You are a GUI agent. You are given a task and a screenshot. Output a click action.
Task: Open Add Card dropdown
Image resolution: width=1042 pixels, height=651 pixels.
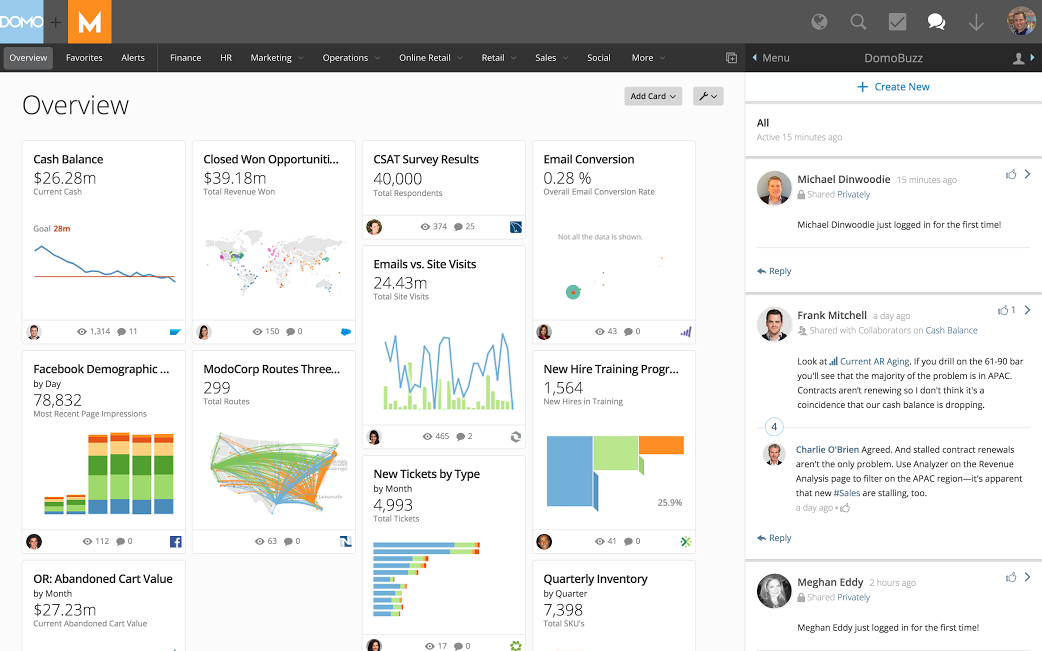(x=653, y=96)
